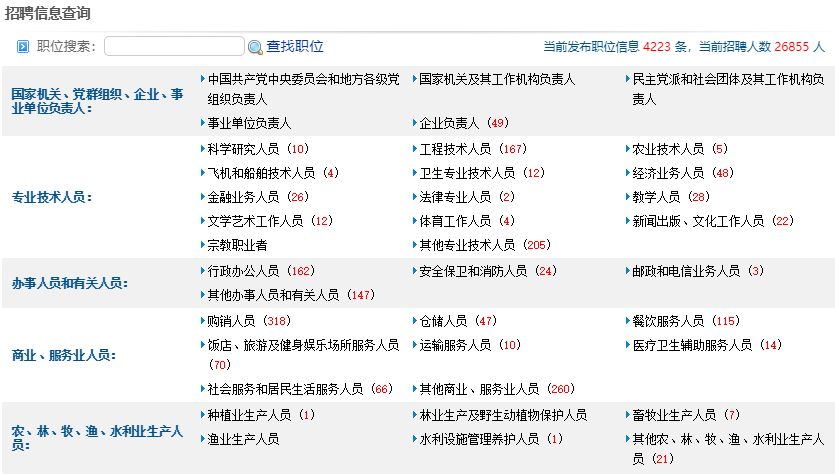
Task: Click the arrow bullet beside 仓储人员
Action: coord(412,321)
